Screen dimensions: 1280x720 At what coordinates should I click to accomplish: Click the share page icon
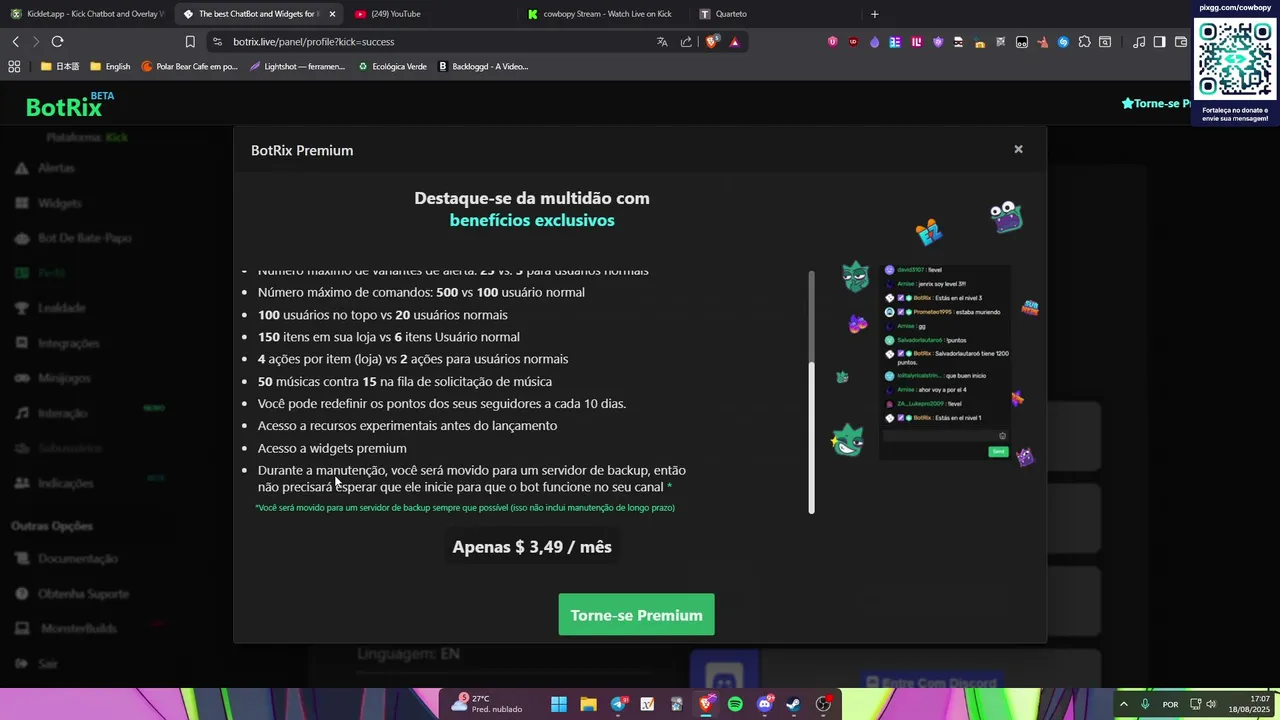686,42
